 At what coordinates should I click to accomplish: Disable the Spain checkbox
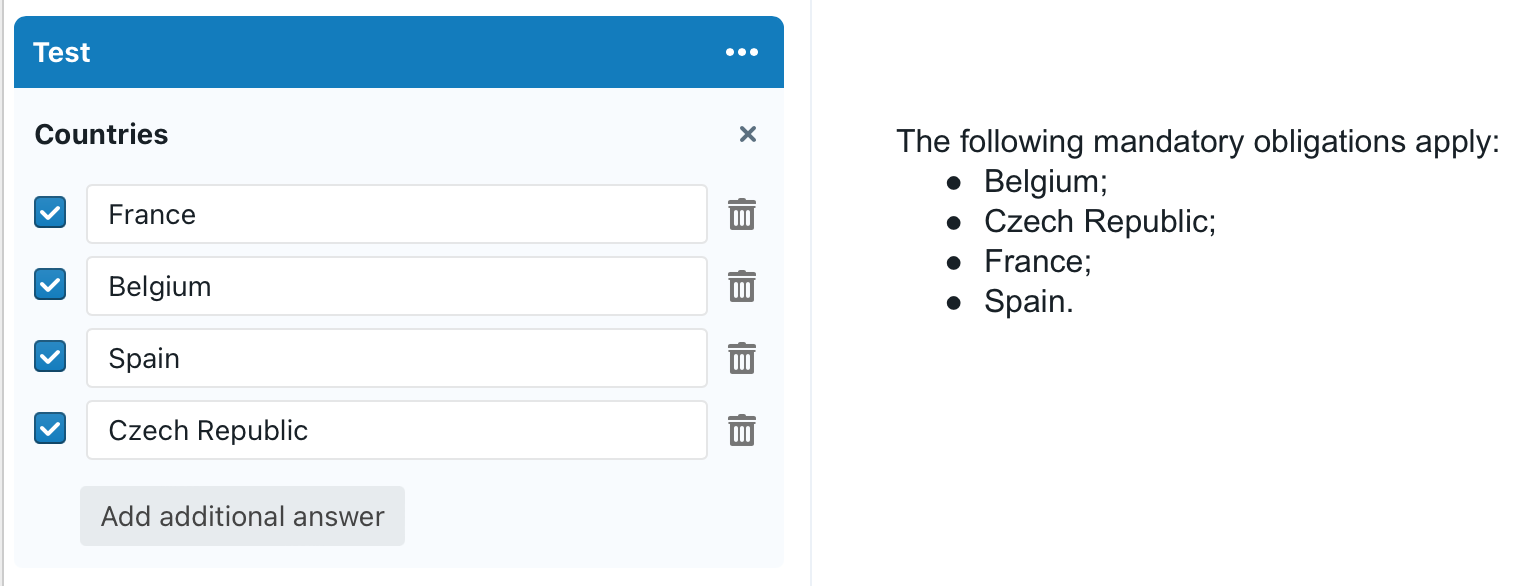coord(50,357)
